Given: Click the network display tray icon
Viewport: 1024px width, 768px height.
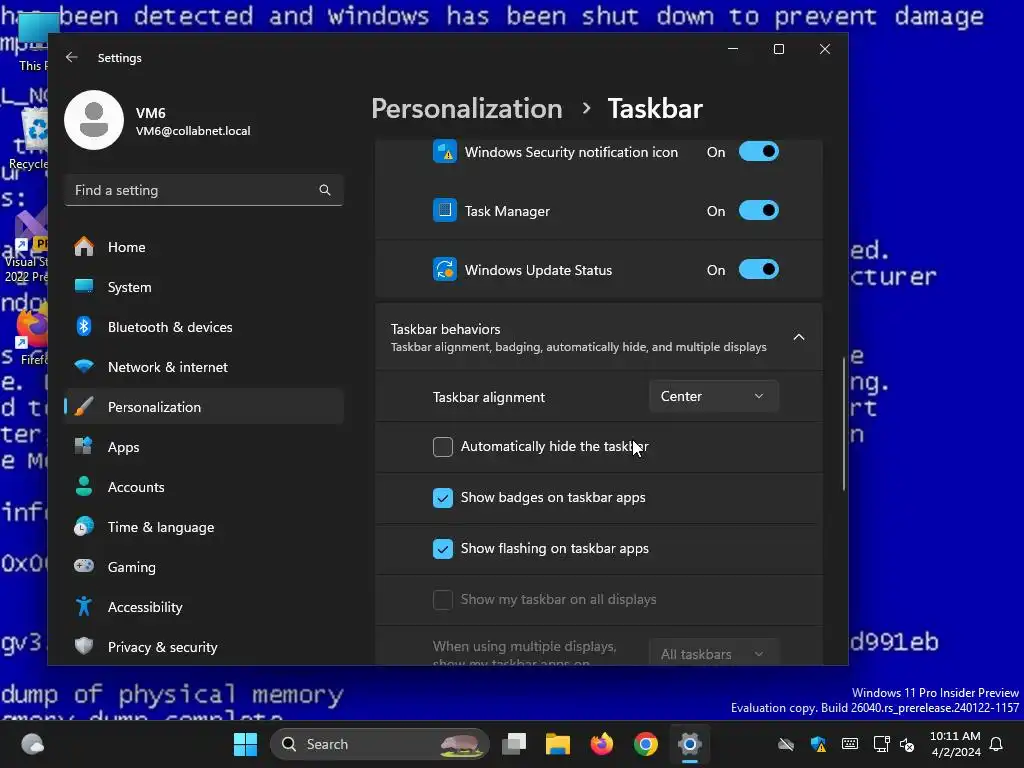Looking at the screenshot, I should [881, 744].
